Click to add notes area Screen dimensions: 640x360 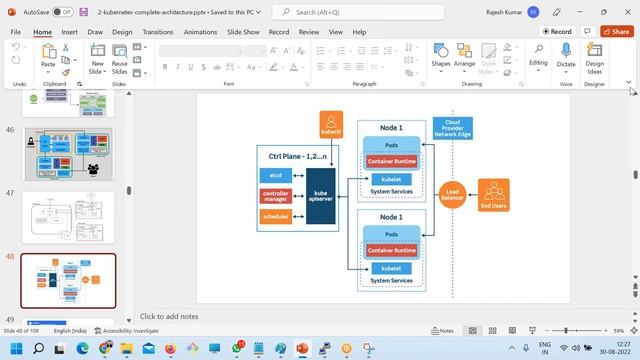[x=169, y=316]
